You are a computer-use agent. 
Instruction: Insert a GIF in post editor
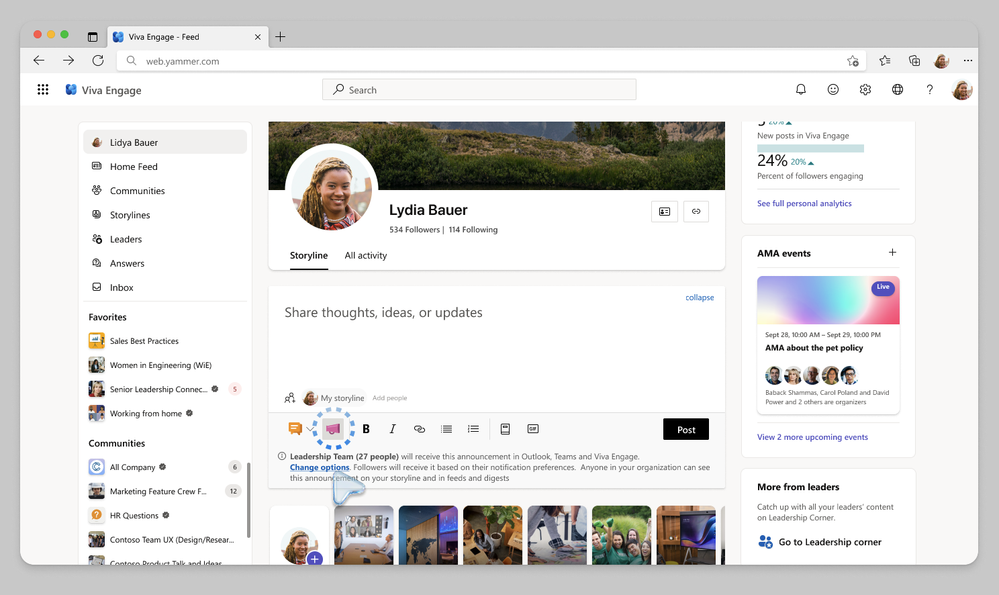533,429
